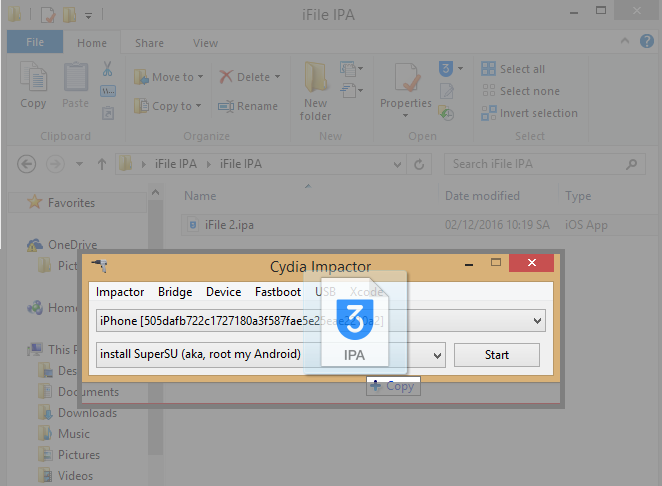662x486 pixels.
Task: Expand the Move to dropdown
Action: click(168, 77)
